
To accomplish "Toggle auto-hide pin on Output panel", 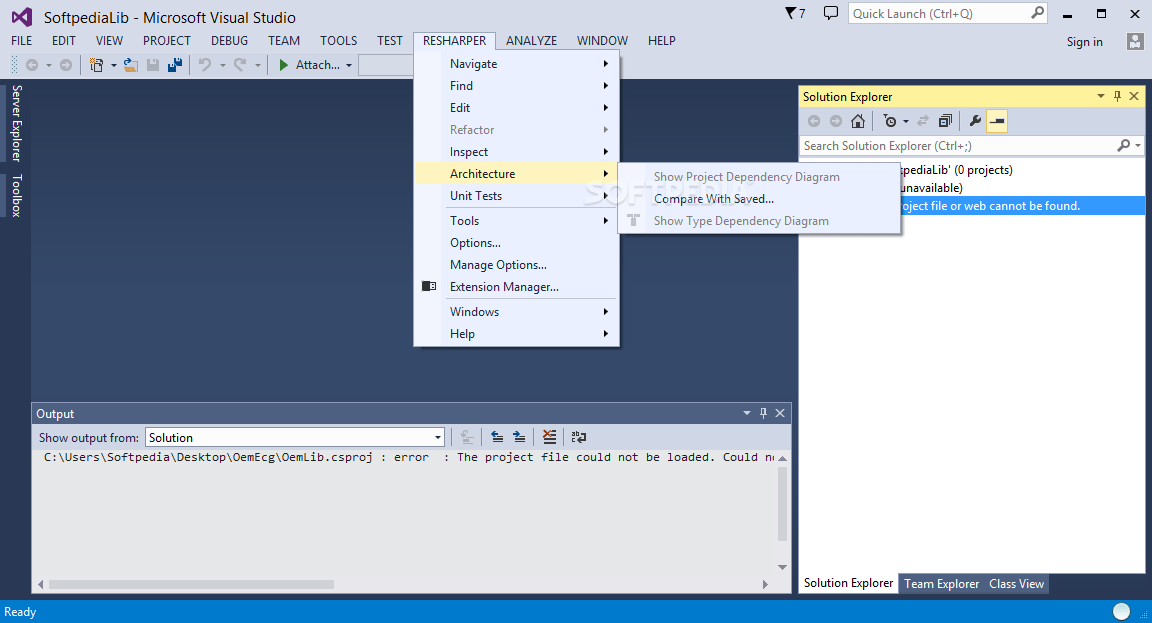I will point(763,414).
